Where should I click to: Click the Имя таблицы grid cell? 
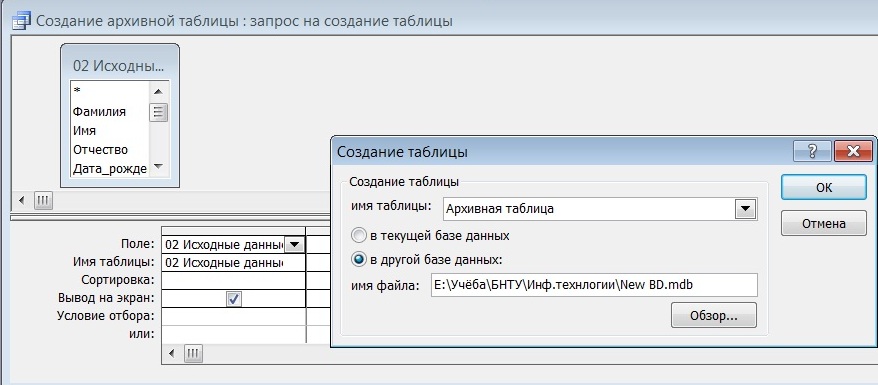coord(233,262)
